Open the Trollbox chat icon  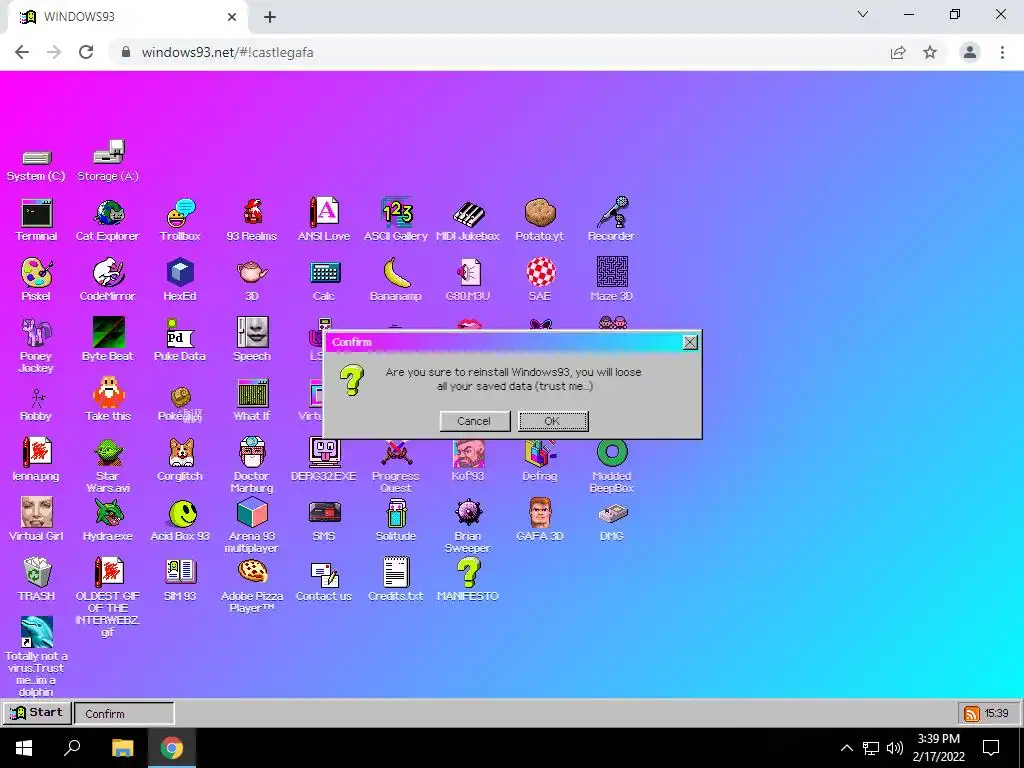pyautogui.click(x=180, y=213)
